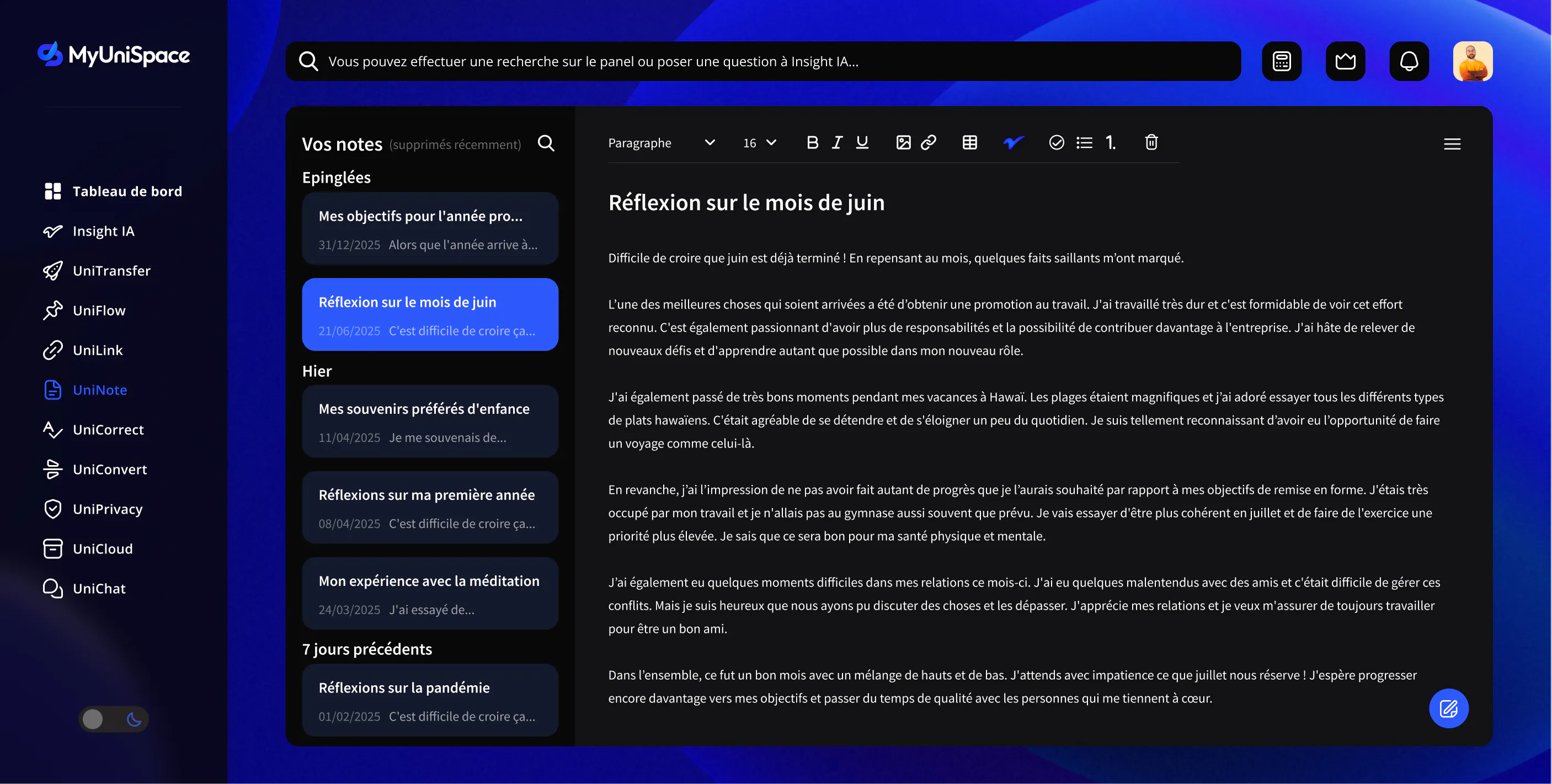The height and width of the screenshot is (784, 1552).
Task: Search within Vos notes
Action: click(546, 143)
